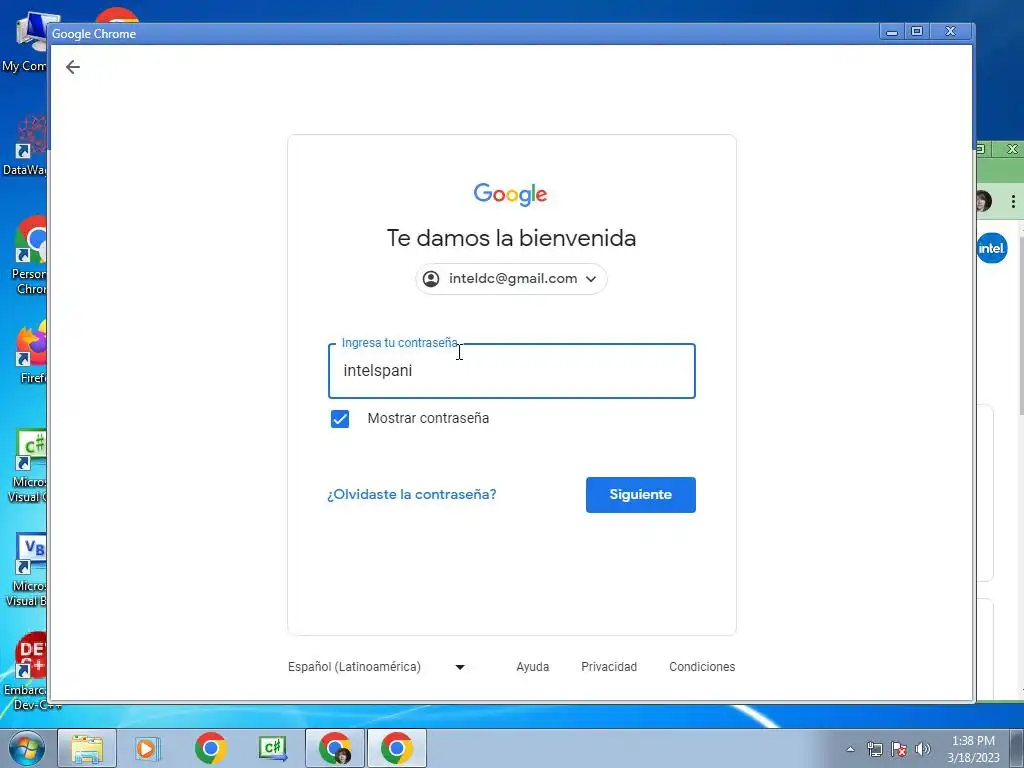The image size is (1024, 768).
Task: Click the Siguiente button
Action: 641,494
